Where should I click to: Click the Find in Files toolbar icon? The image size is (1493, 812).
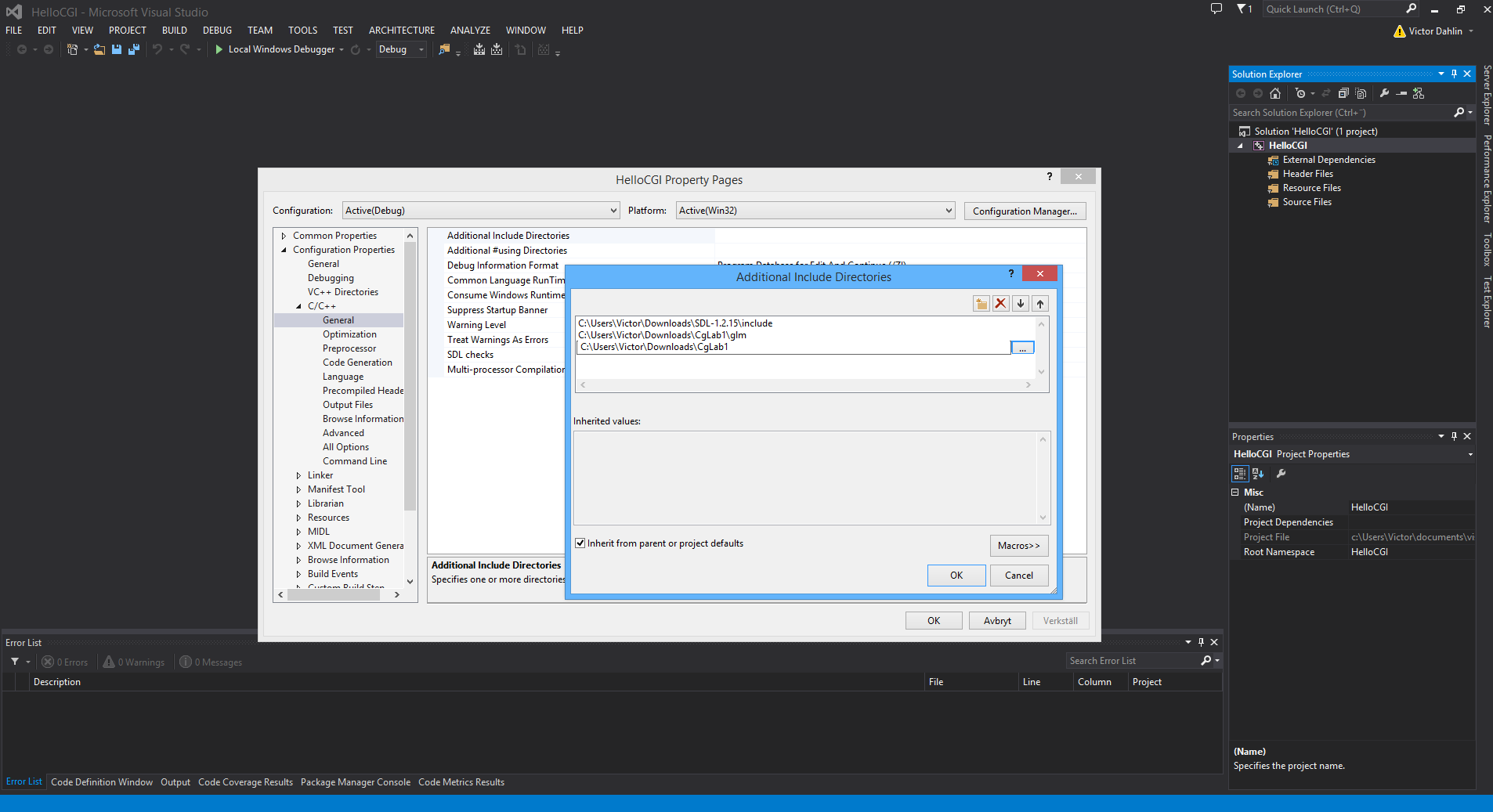[444, 49]
